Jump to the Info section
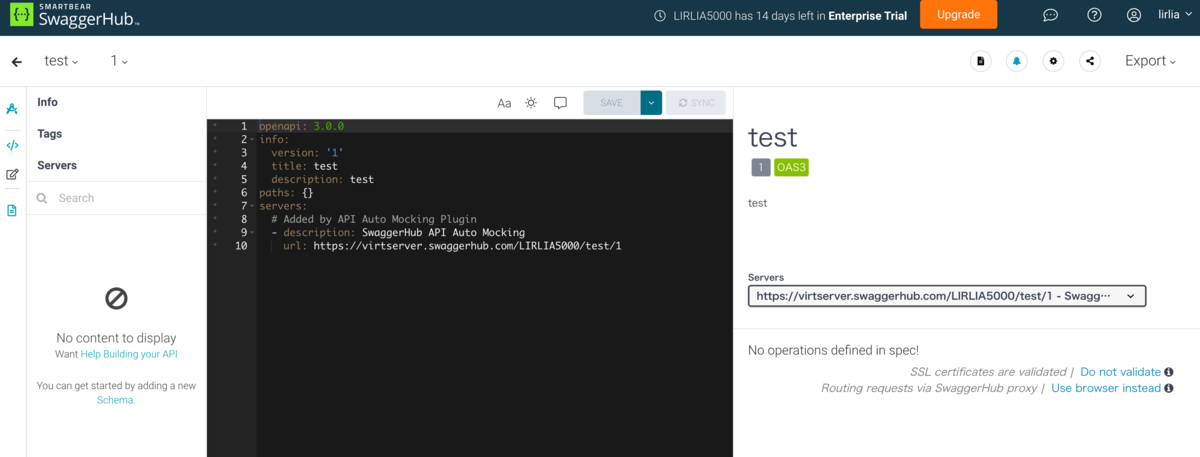1200x457 pixels. [47, 102]
